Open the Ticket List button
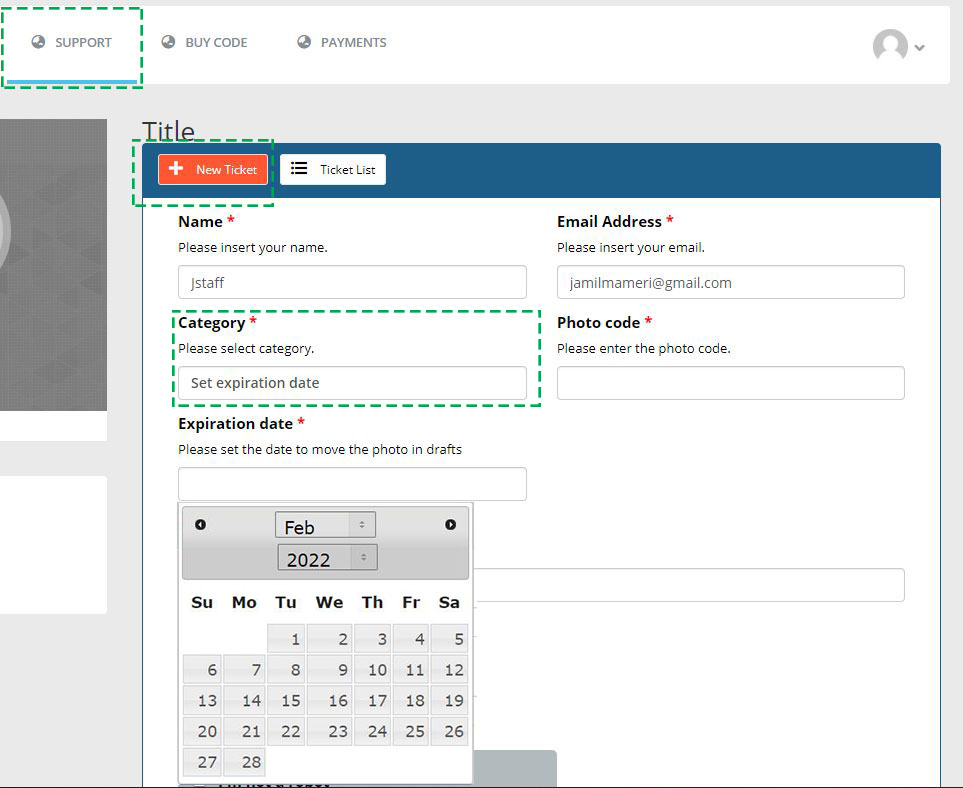The height and width of the screenshot is (788, 963). click(333, 169)
